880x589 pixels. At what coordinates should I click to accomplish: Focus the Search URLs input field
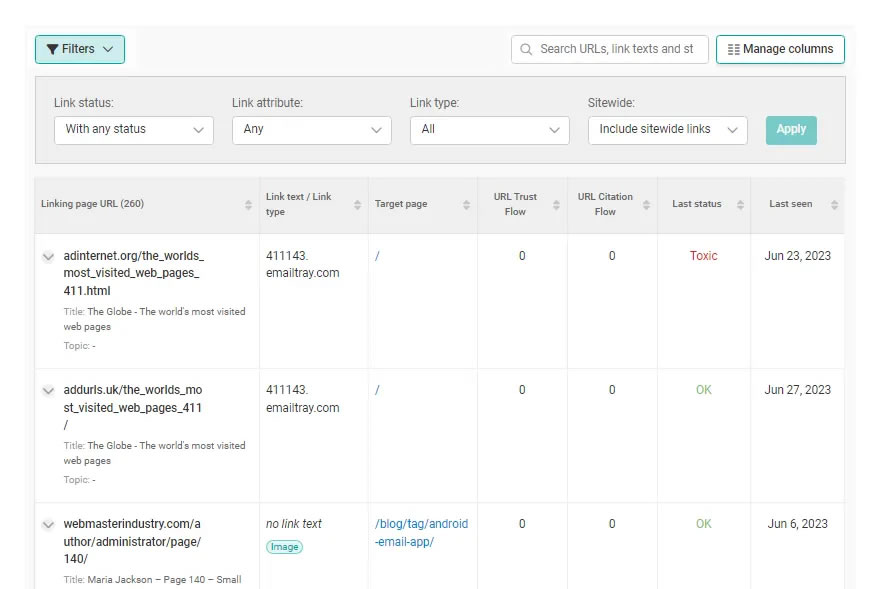coord(609,49)
